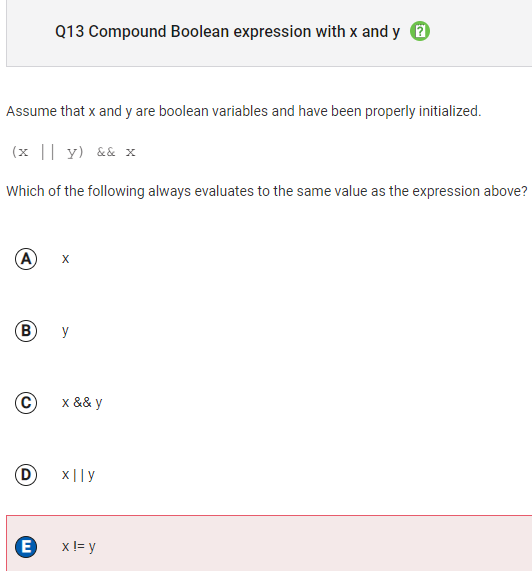Image resolution: width=532 pixels, height=571 pixels.
Task: Click the gray question header bar
Action: click(269, 33)
